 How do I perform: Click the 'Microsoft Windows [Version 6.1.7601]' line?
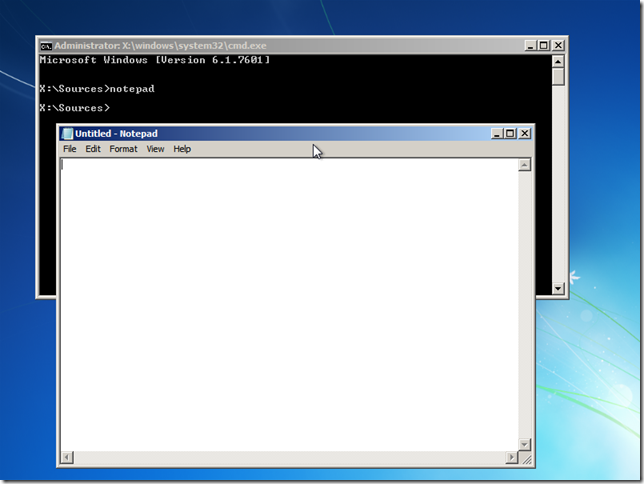(x=155, y=60)
